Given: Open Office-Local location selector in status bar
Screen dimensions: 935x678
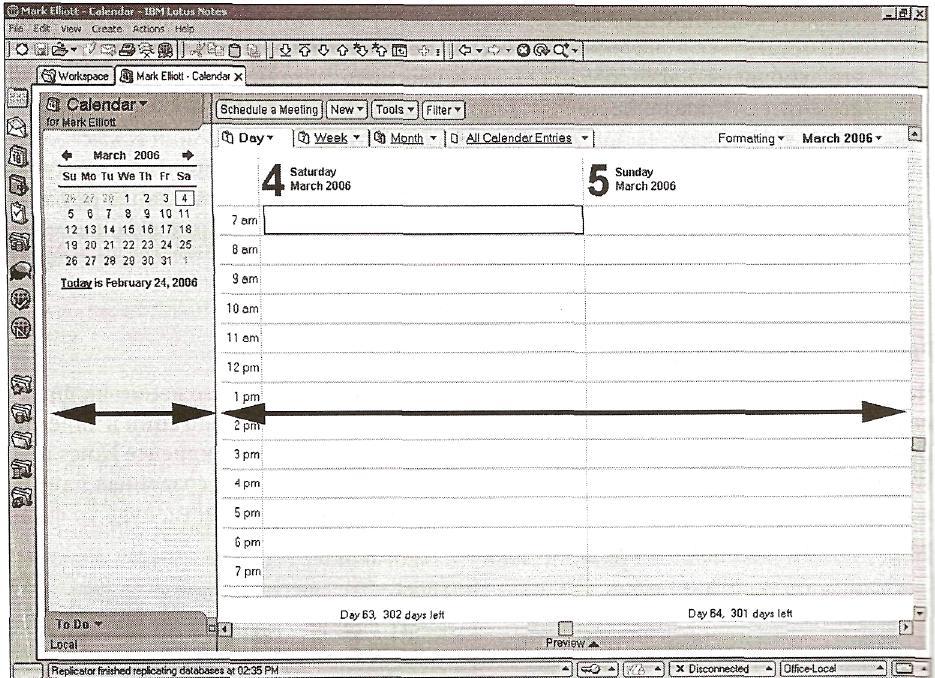Looking at the screenshot, I should (x=832, y=669).
